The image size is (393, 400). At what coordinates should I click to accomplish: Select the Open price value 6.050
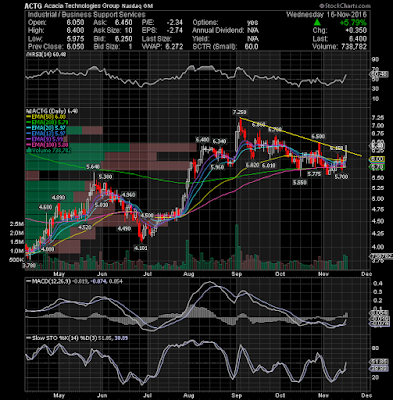pos(75,23)
